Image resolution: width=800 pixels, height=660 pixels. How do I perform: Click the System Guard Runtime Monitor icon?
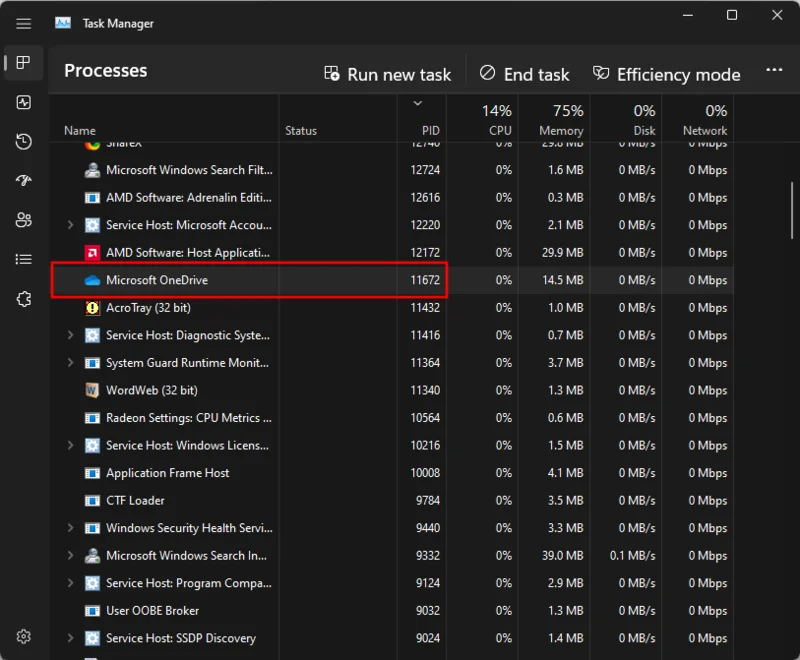92,363
